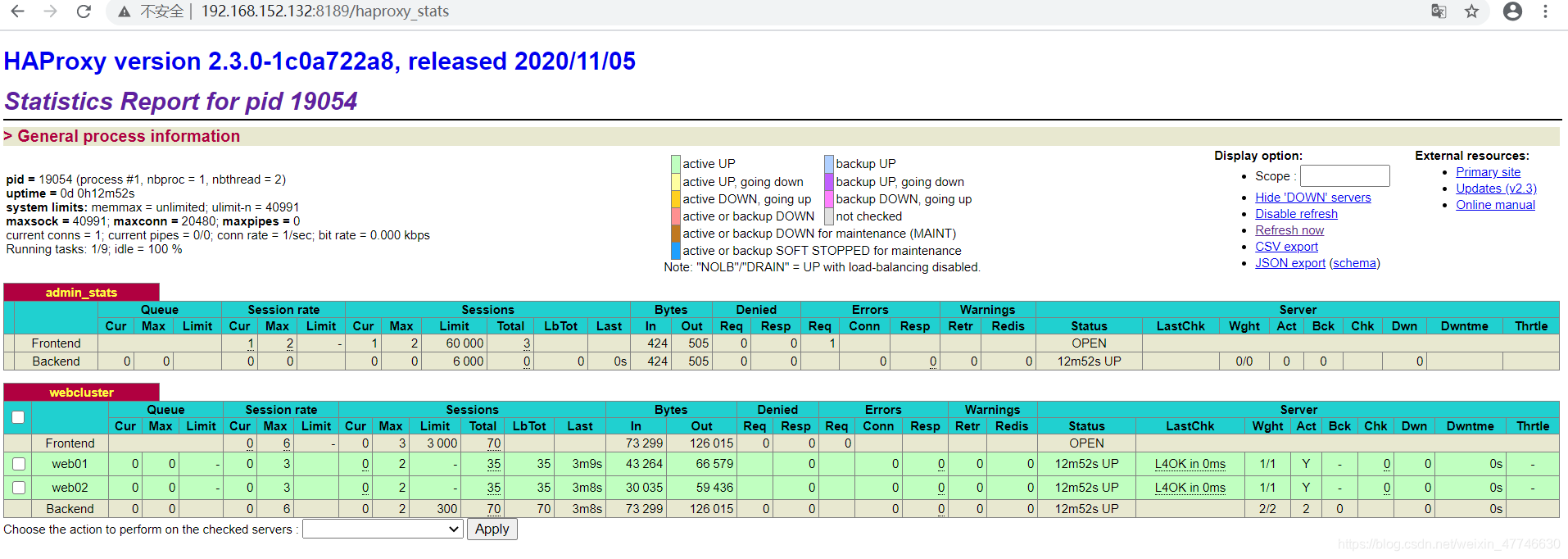This screenshot has height=559, width=1568.
Task: Open the Primary site link
Action: [1488, 172]
